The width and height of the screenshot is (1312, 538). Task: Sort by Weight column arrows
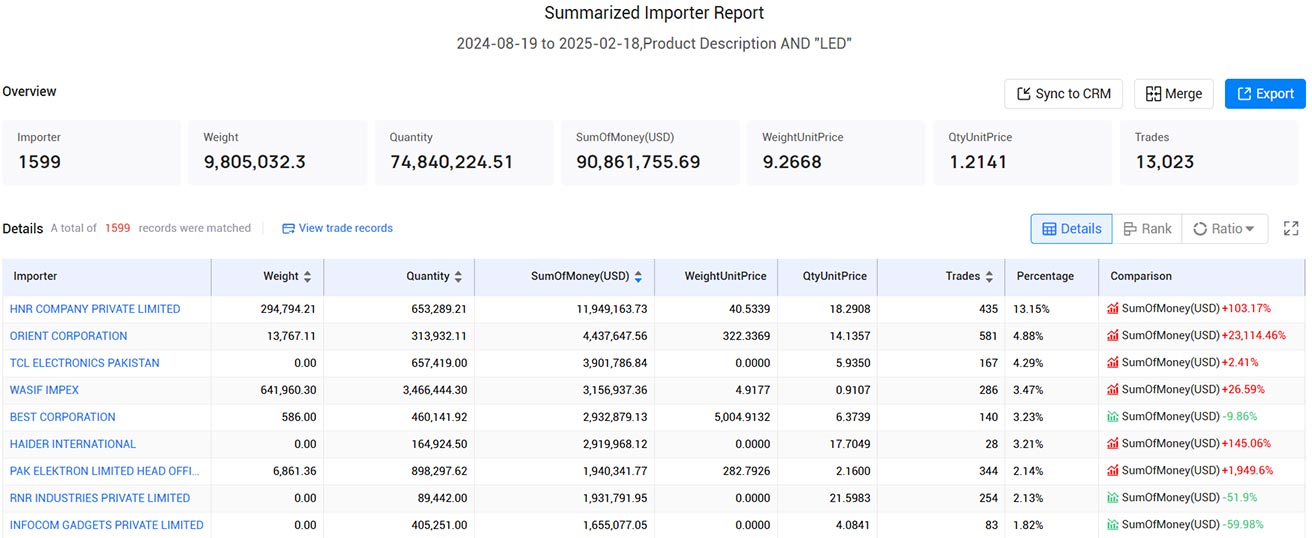tap(307, 276)
